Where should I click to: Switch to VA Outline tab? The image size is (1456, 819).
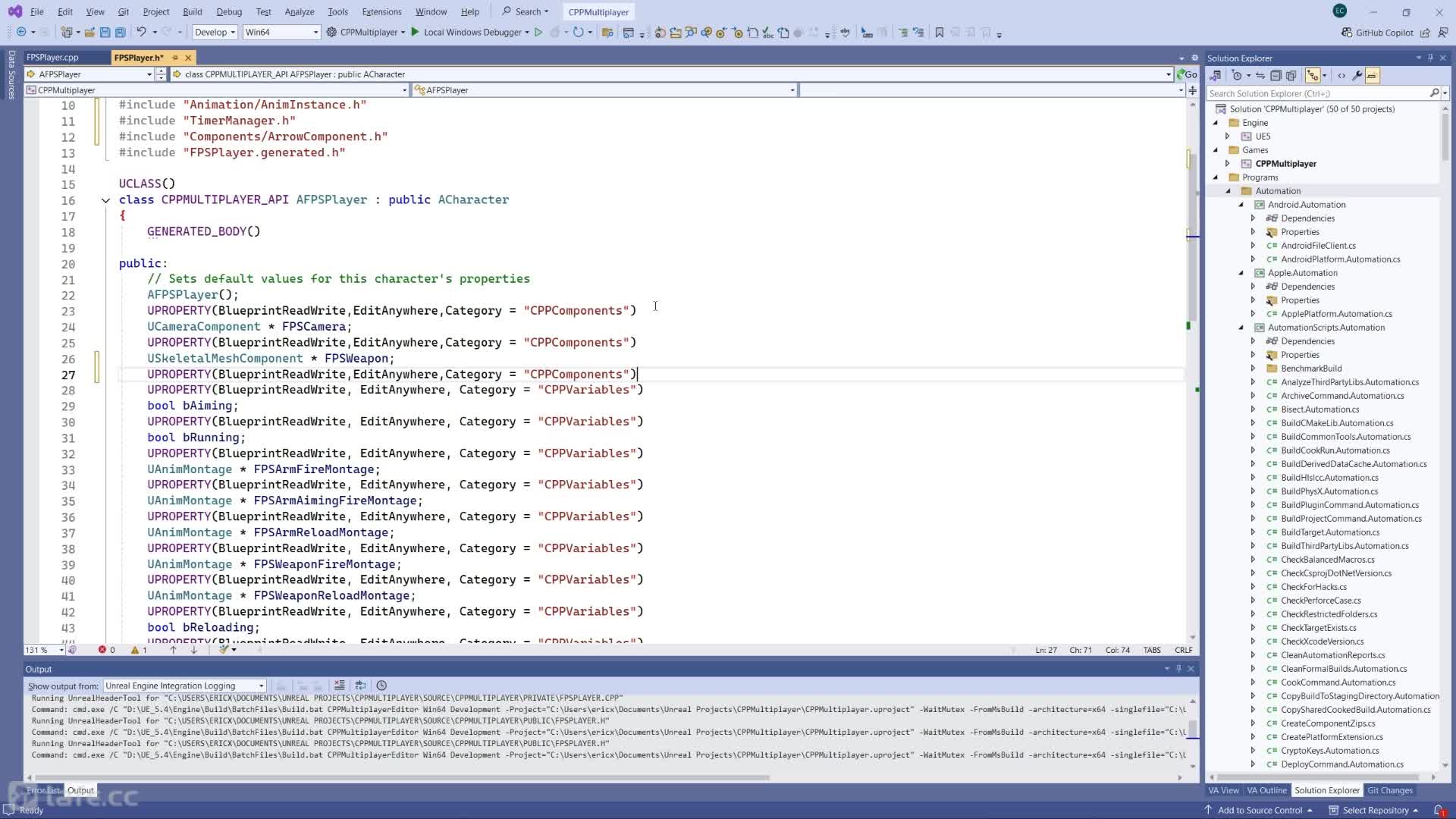1267,790
